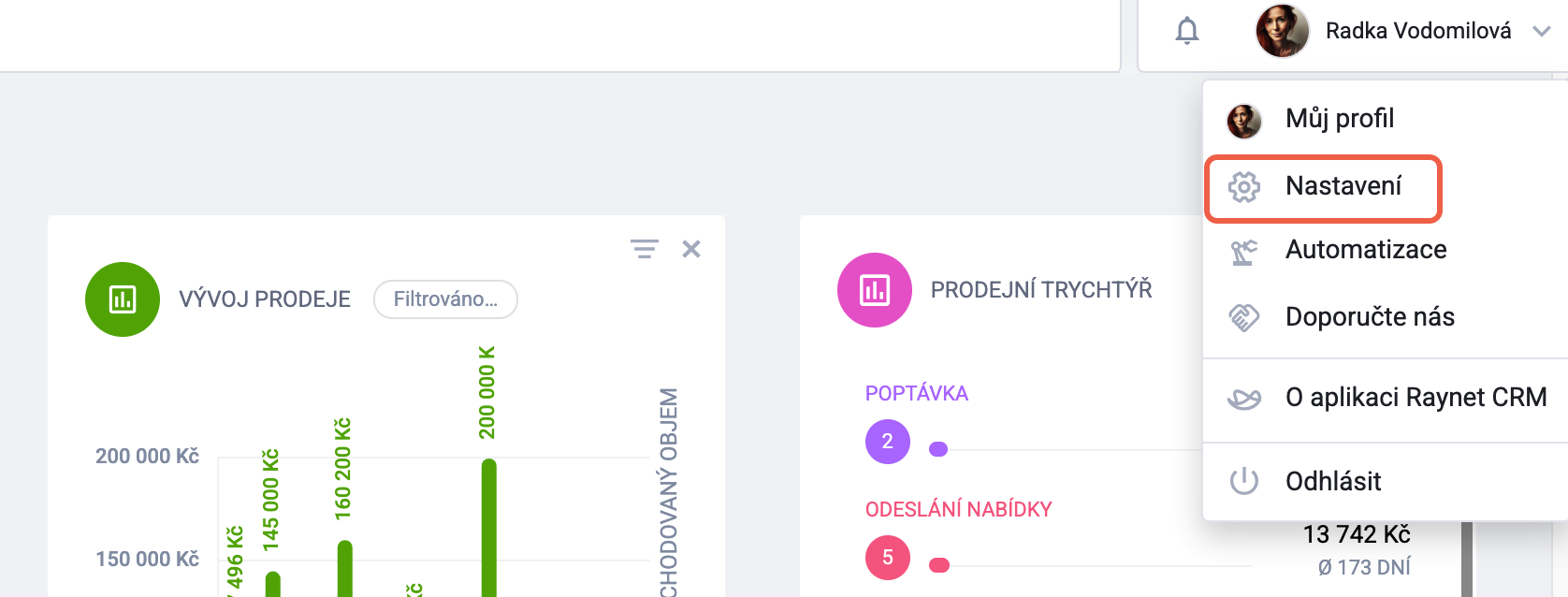
Task: Collapse the user menu chevron
Action: [x=1542, y=31]
